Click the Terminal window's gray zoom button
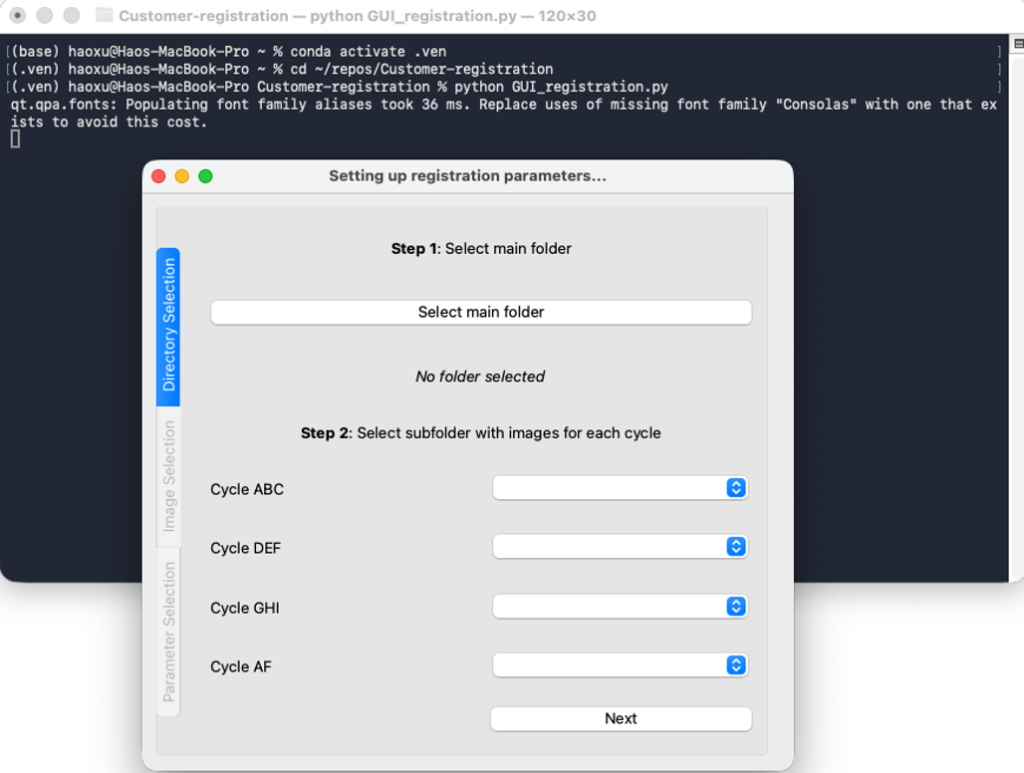The height and width of the screenshot is (773, 1024). click(71, 16)
